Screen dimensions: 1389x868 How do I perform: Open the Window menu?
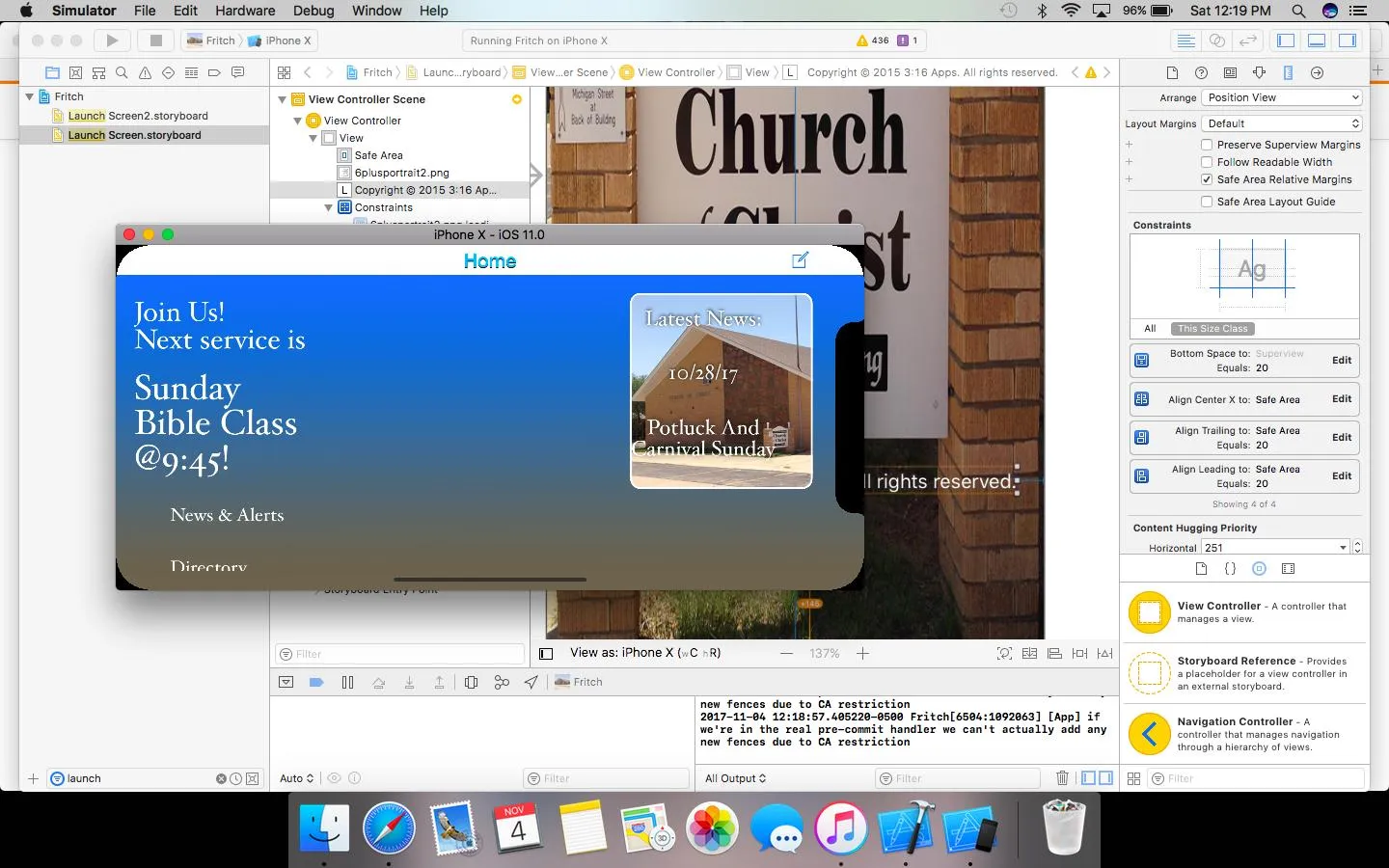coord(376,11)
